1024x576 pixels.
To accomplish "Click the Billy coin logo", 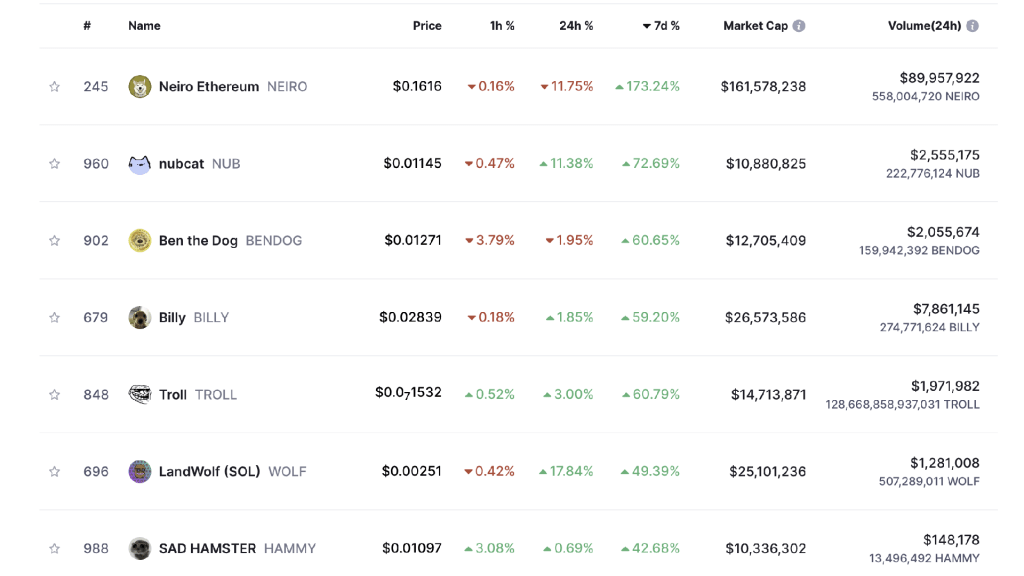I will [x=140, y=318].
